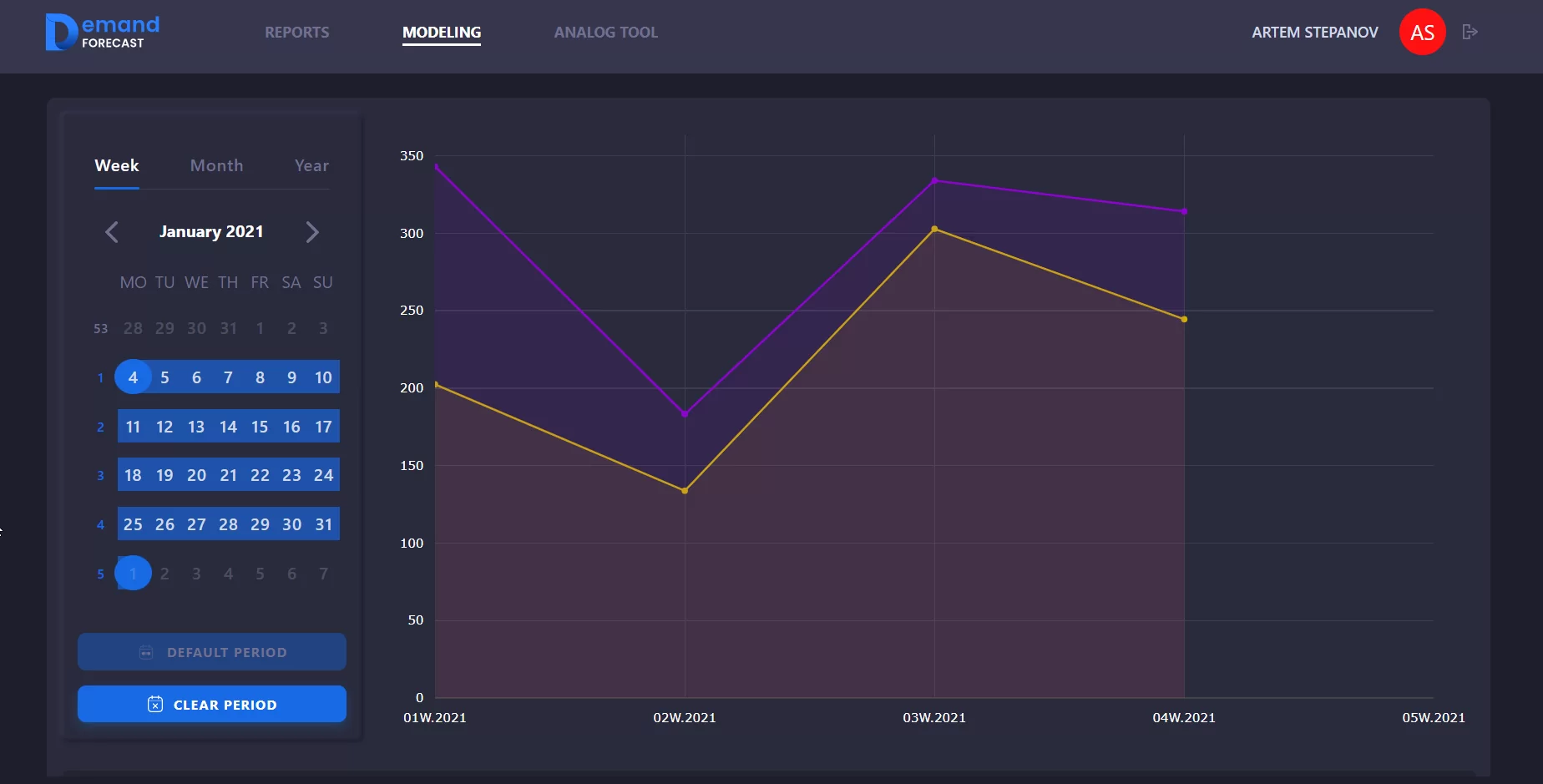Advance to next month with right chevron
Viewport: 1543px width, 784px height.
311,232
